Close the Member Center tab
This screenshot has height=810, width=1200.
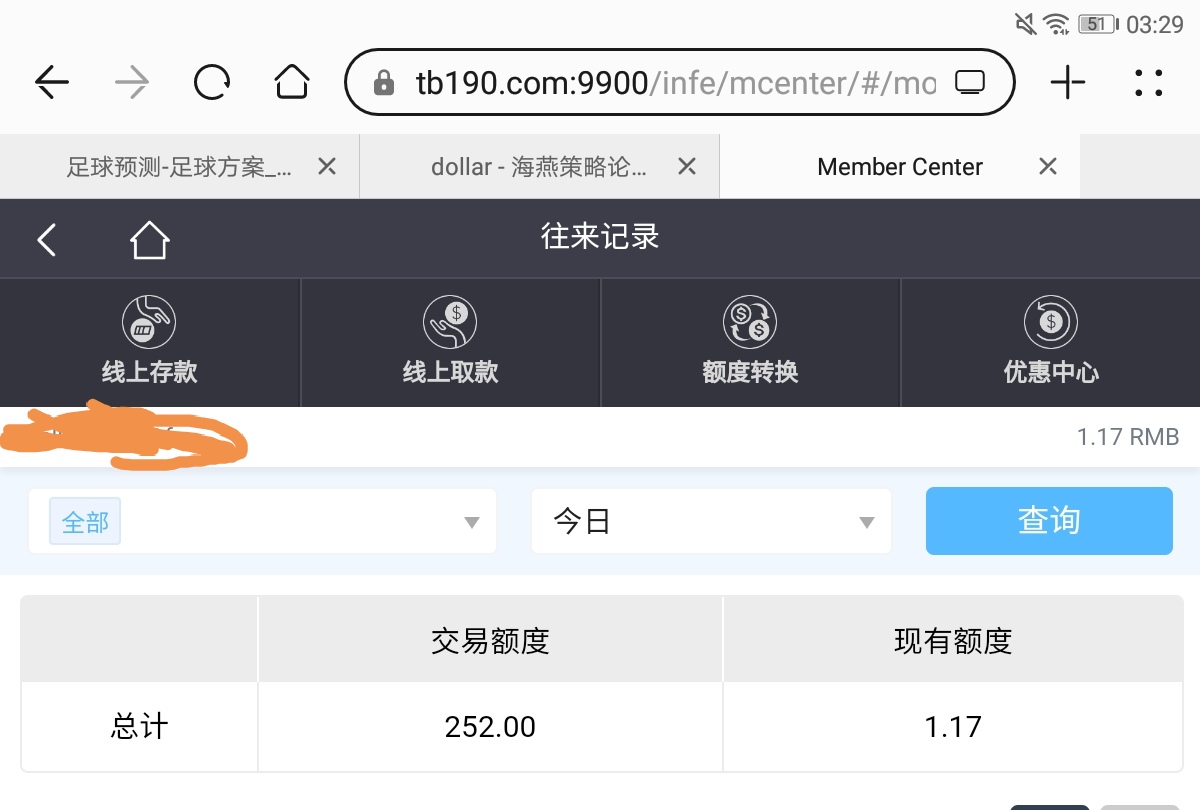[x=1048, y=167]
